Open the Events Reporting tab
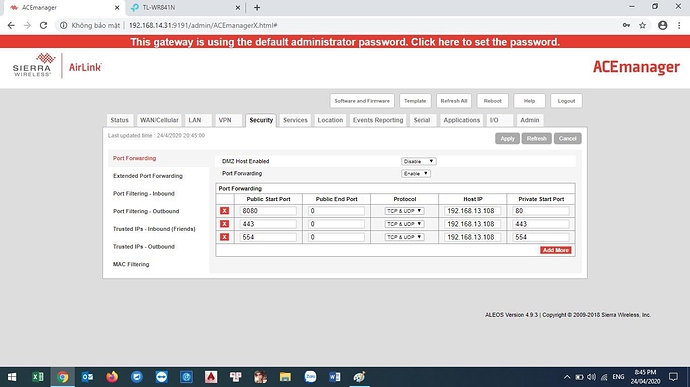This screenshot has height=387, width=690. click(378, 120)
